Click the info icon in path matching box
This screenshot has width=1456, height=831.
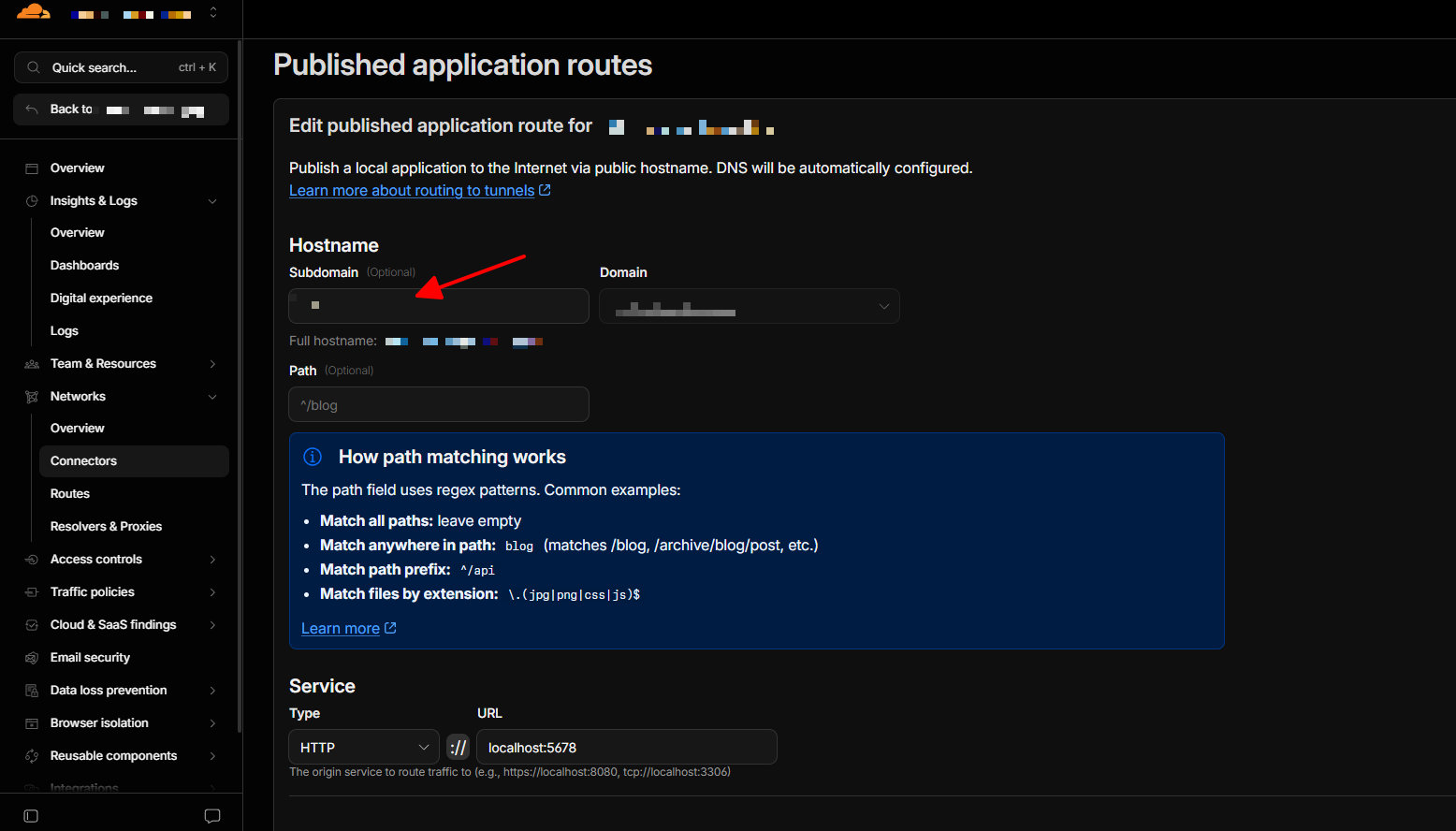tap(313, 457)
